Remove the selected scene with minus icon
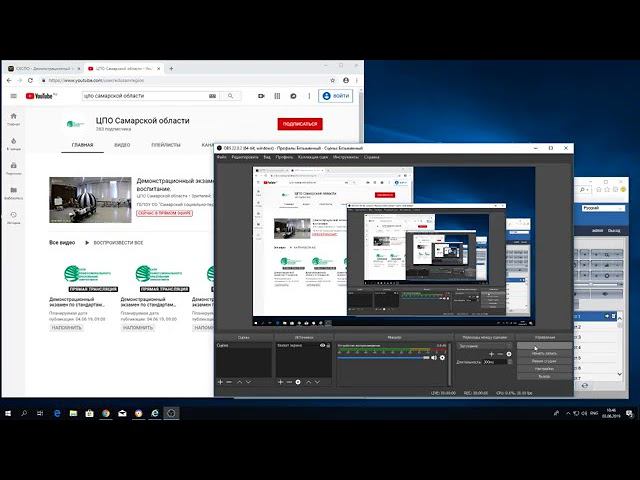 [x=229, y=382]
